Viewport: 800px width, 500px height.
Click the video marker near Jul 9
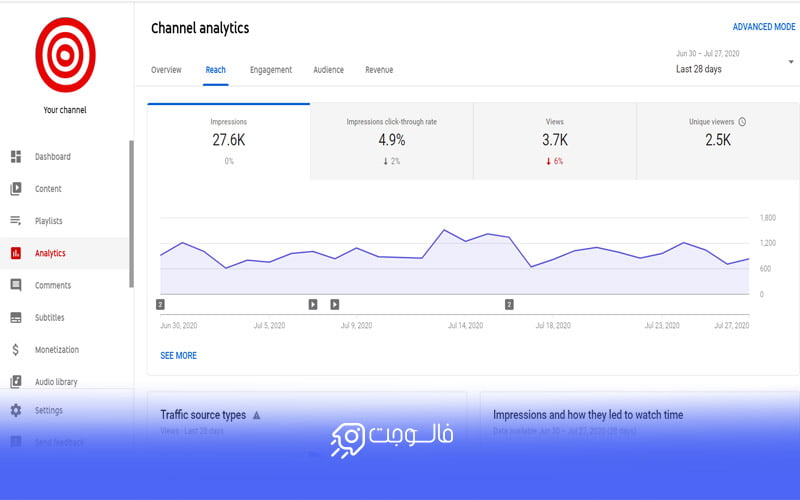coord(335,304)
